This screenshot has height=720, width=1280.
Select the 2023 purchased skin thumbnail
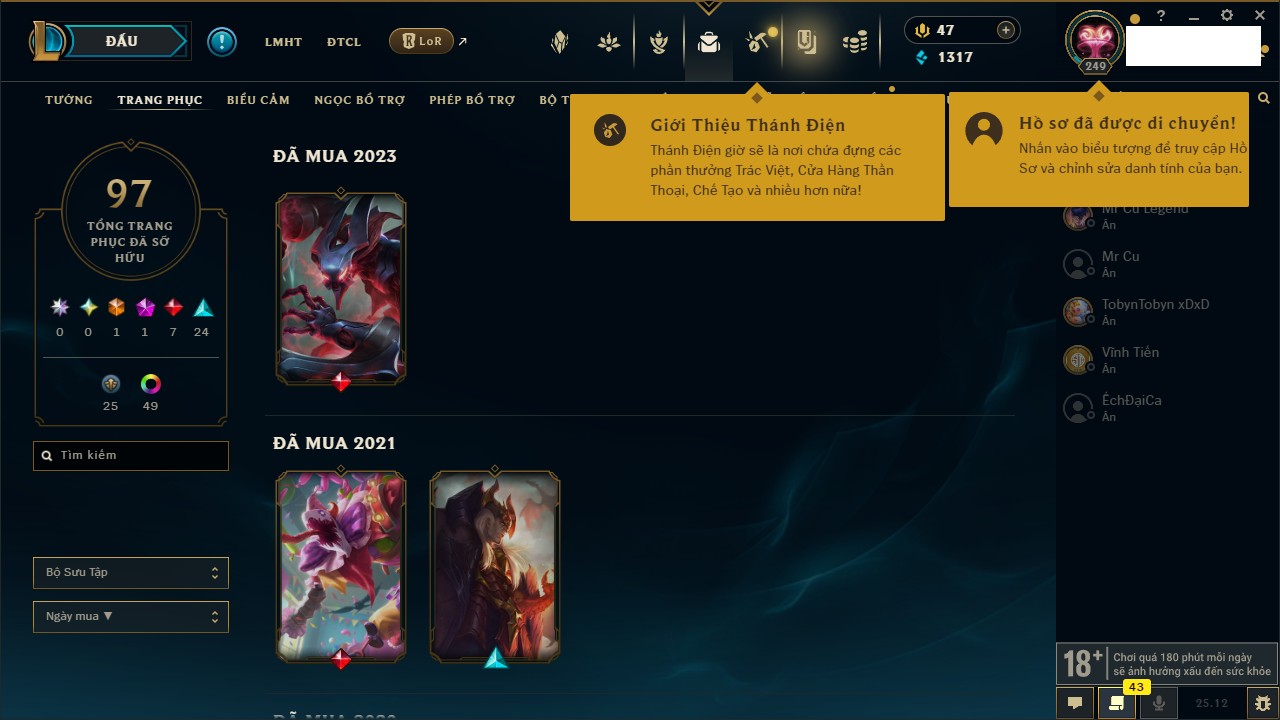[x=341, y=290]
